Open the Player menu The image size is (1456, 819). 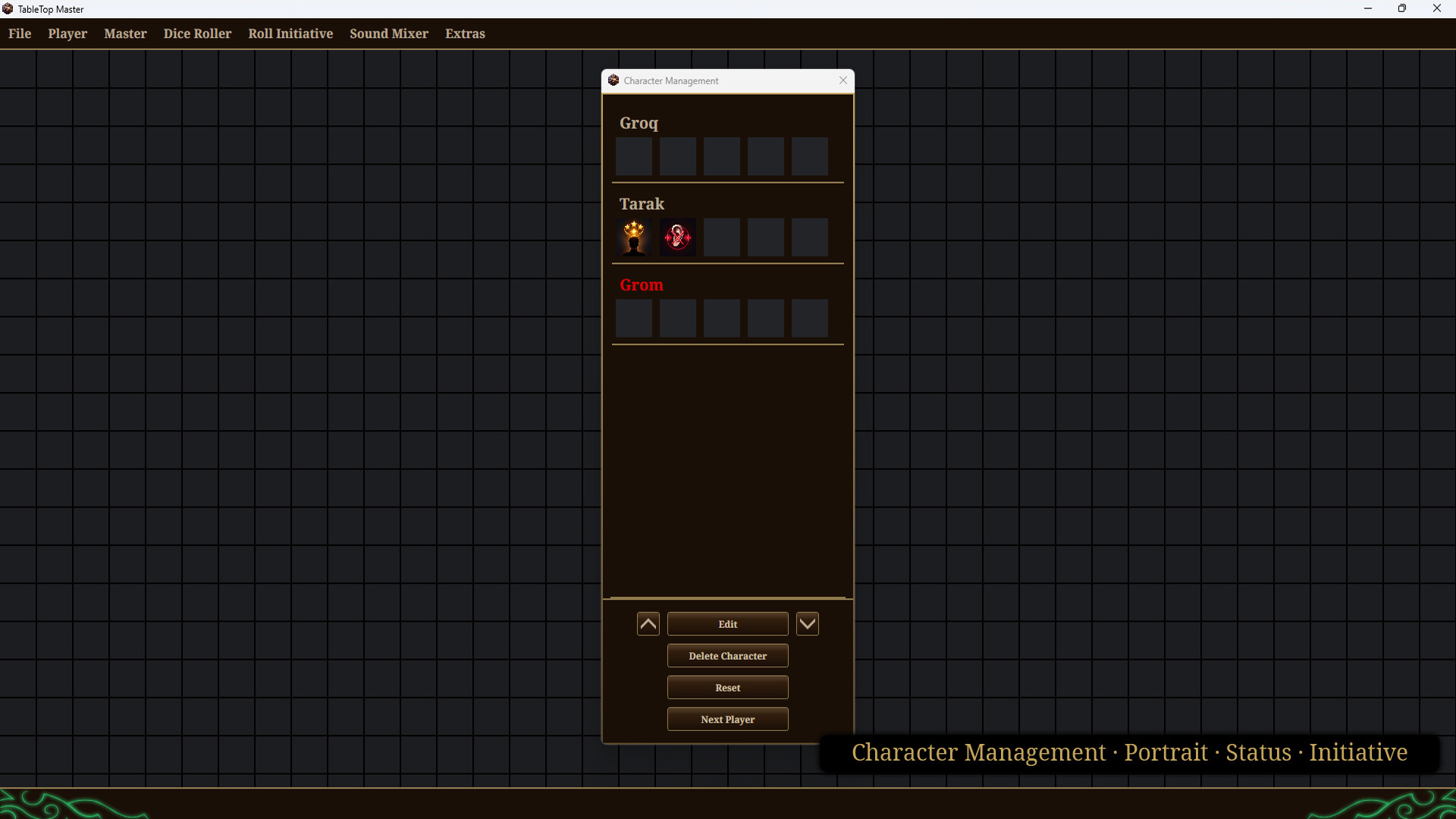(67, 33)
